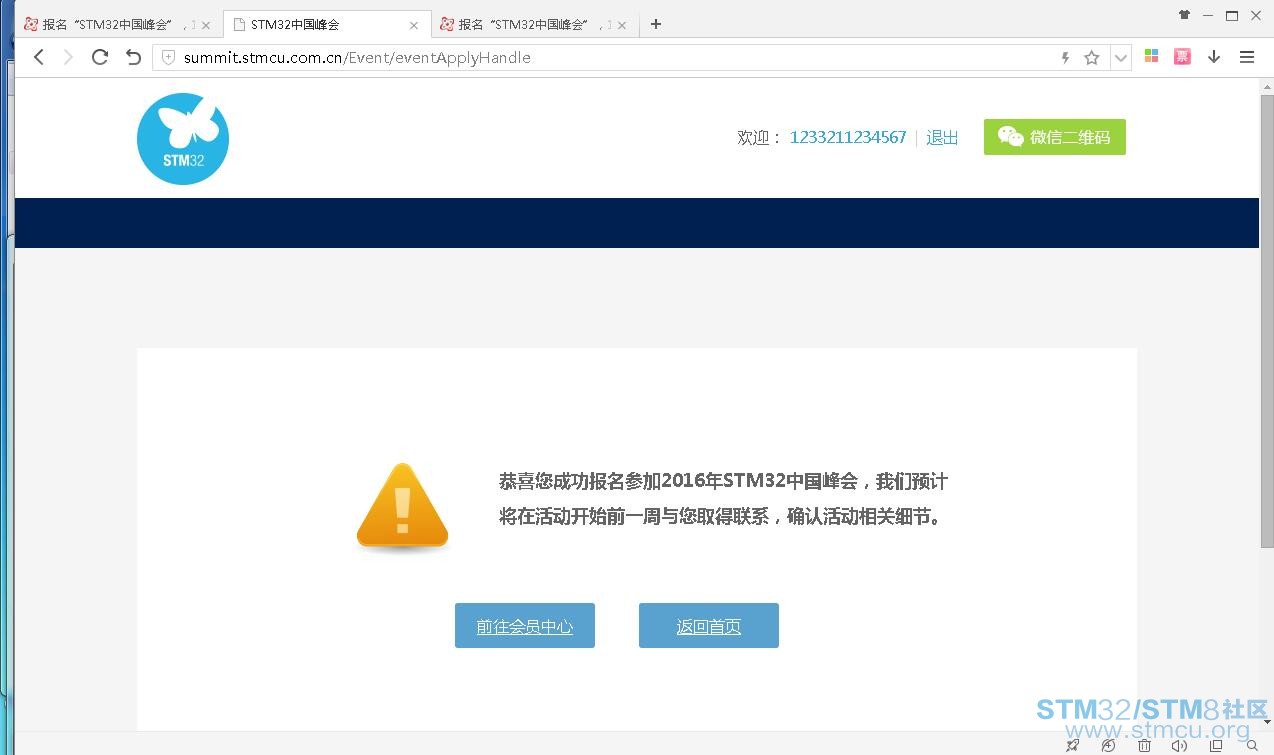Expand the address bar dropdown arrow

[1121, 58]
